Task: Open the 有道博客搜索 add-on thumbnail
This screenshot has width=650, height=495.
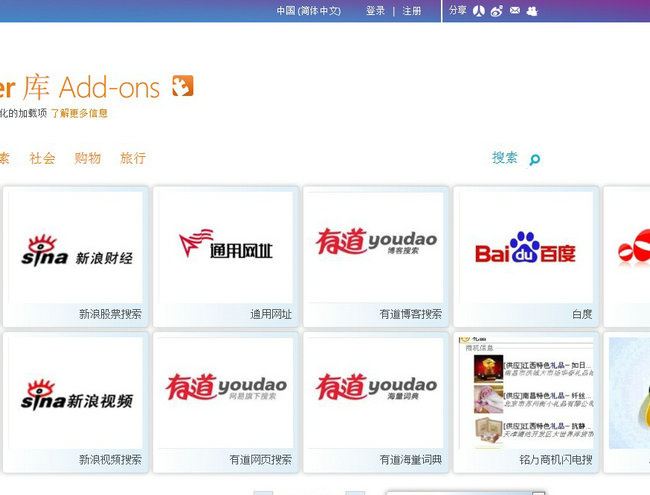Action: (376, 247)
